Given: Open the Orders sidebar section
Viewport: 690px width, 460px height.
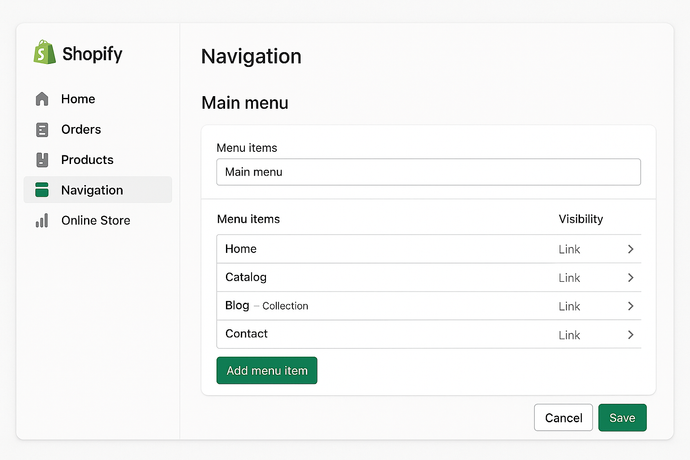Looking at the screenshot, I should click(x=81, y=130).
